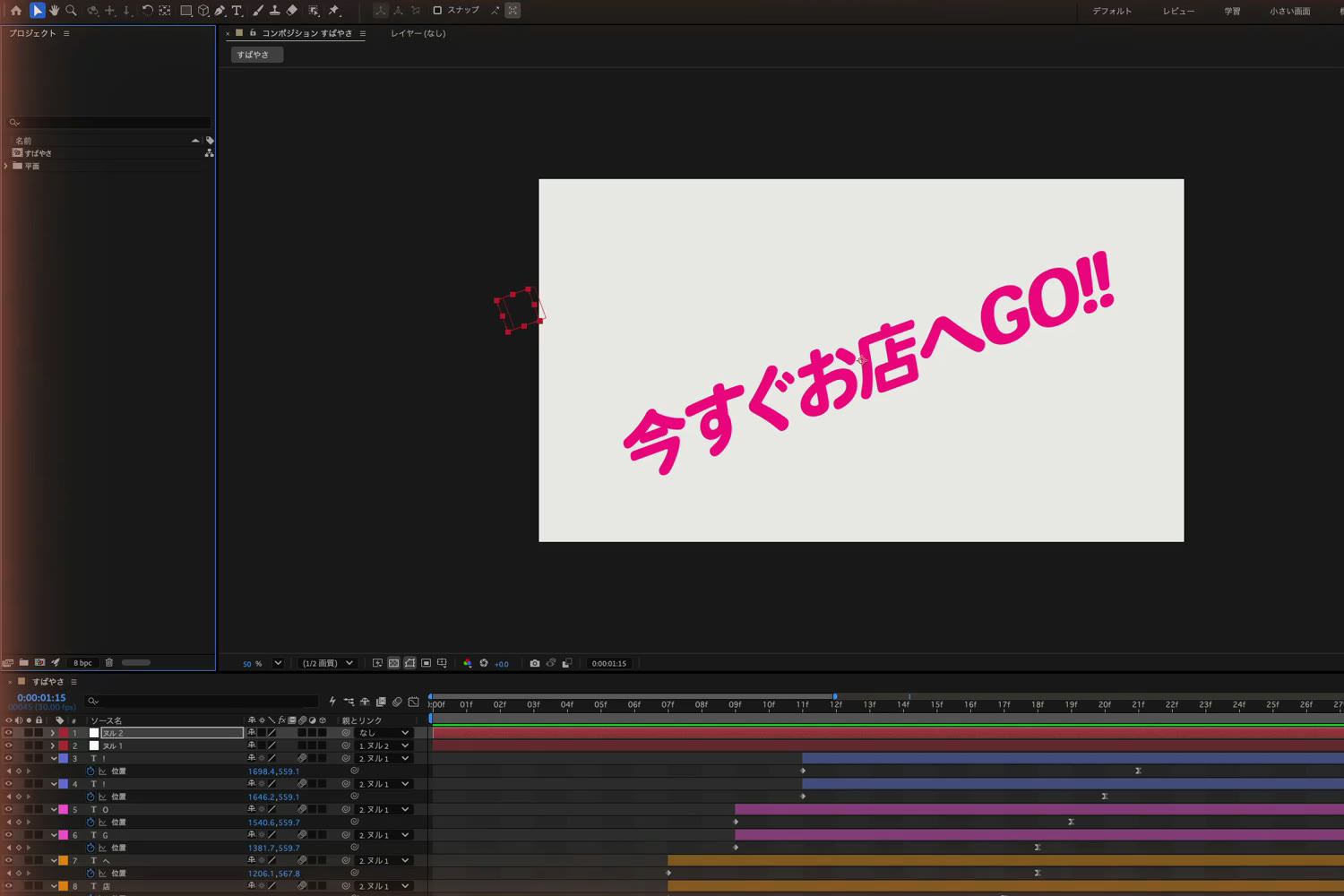Open the プロジェクト panel menu
This screenshot has height=896, width=1344.
[66, 33]
